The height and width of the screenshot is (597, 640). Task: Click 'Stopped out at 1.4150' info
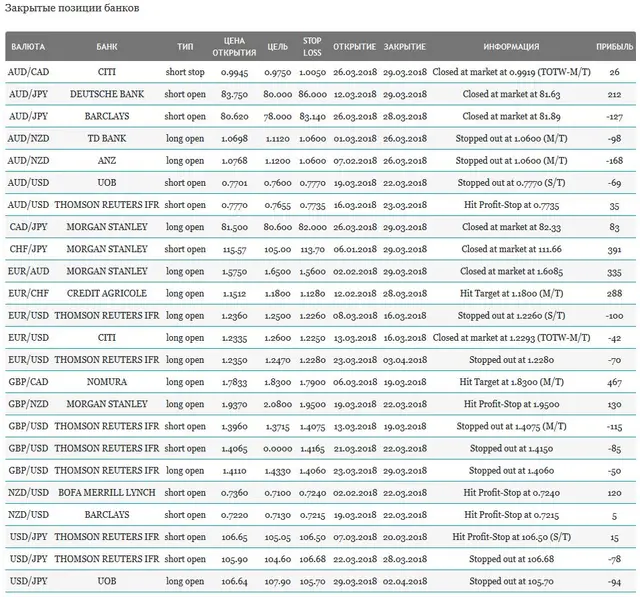point(511,448)
